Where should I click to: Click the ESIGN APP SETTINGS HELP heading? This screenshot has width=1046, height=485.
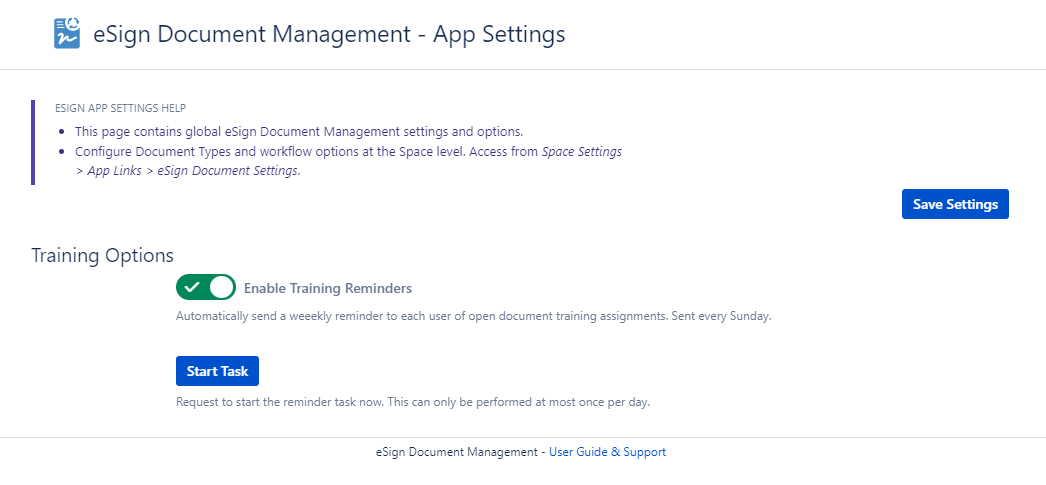pyautogui.click(x=121, y=108)
